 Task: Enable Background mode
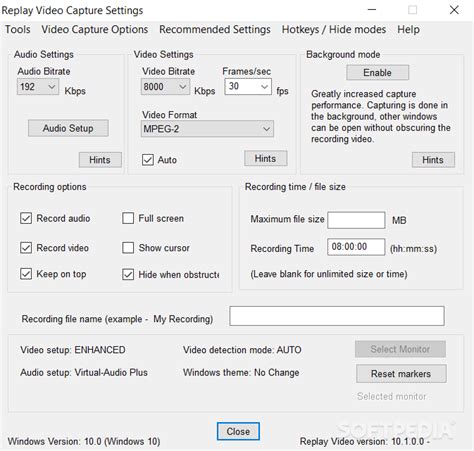click(377, 72)
